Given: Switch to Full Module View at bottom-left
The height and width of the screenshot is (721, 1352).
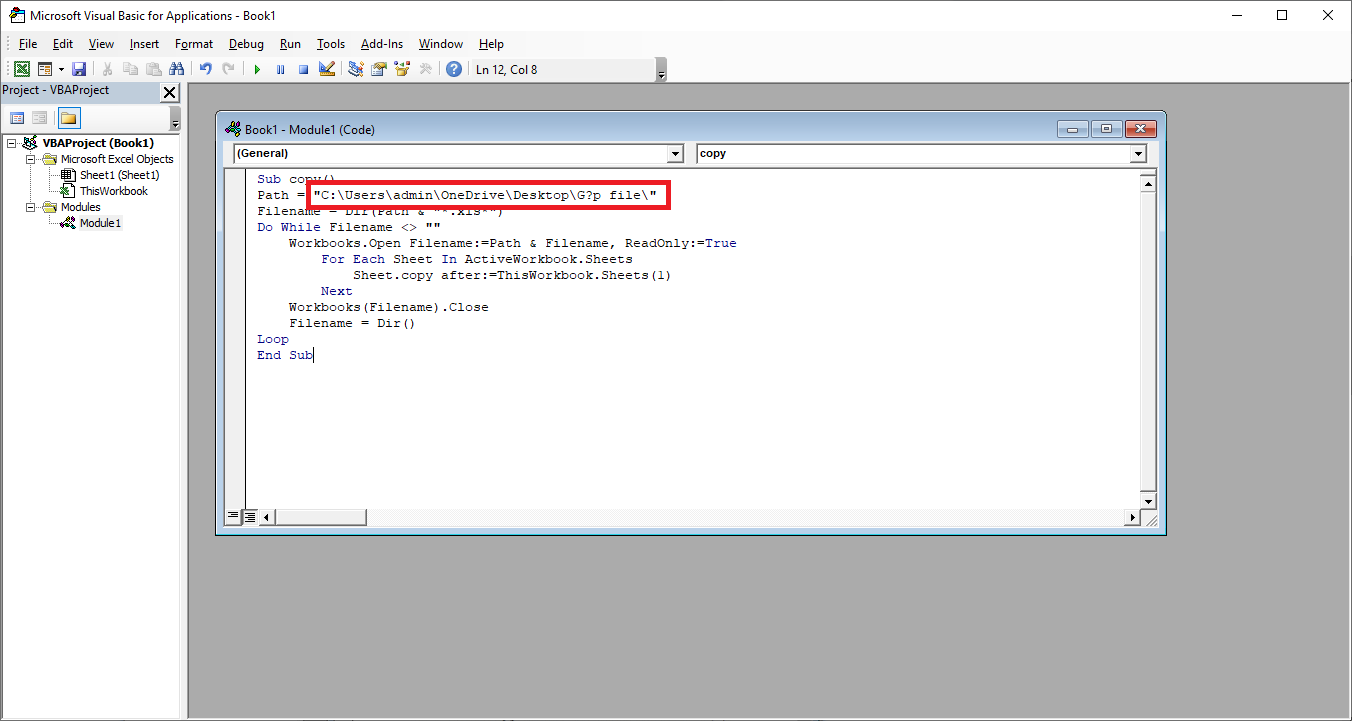Looking at the screenshot, I should point(250,517).
